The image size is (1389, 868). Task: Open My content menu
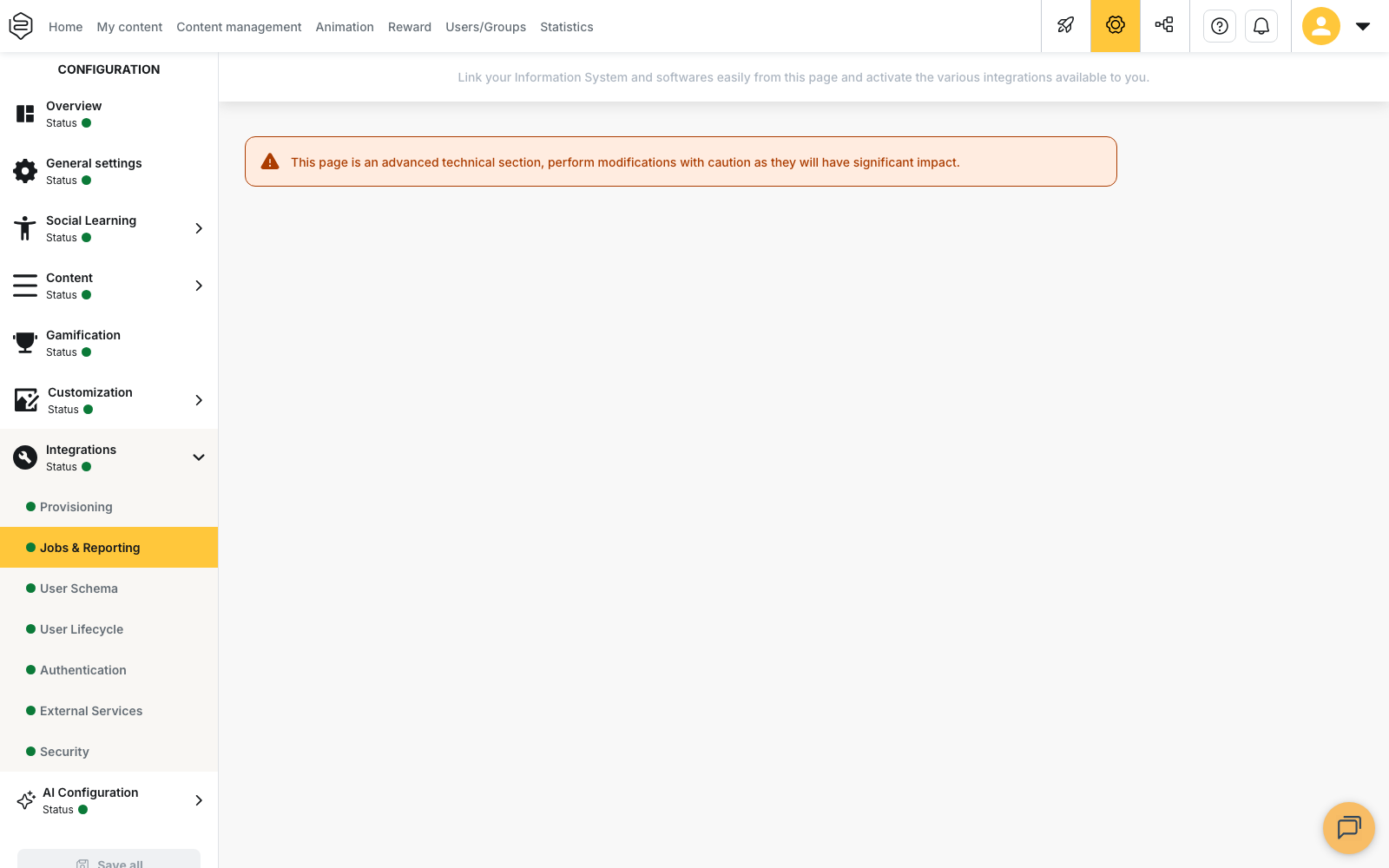(129, 27)
